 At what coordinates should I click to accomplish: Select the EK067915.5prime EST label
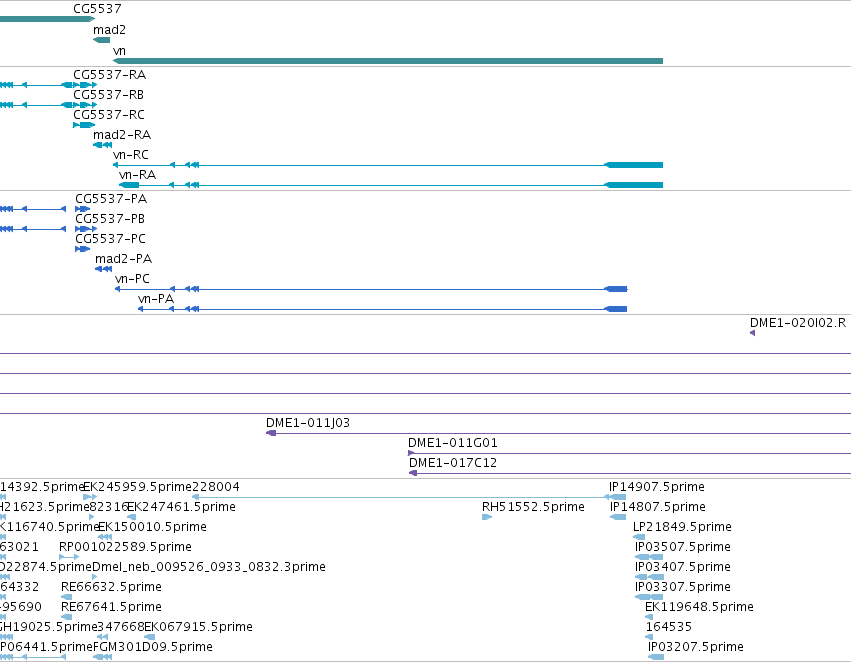[198, 627]
